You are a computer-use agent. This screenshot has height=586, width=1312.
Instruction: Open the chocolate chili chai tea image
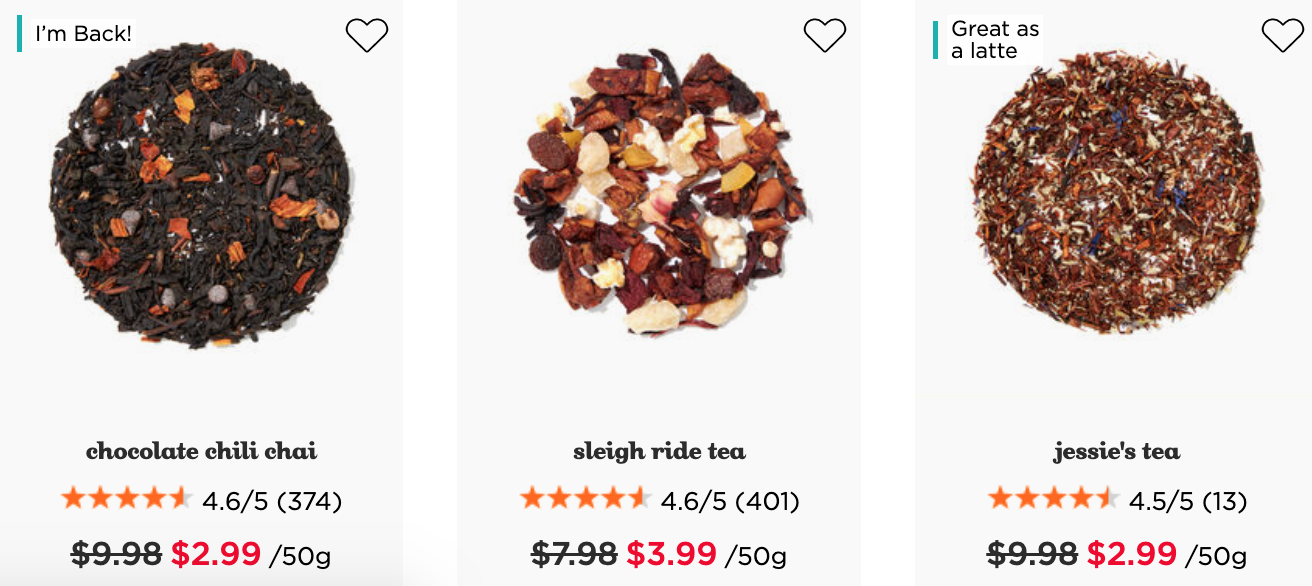click(x=201, y=195)
